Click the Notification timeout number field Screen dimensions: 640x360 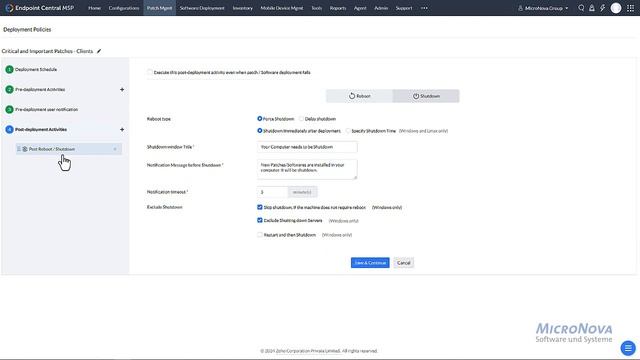pyautogui.click(x=273, y=192)
